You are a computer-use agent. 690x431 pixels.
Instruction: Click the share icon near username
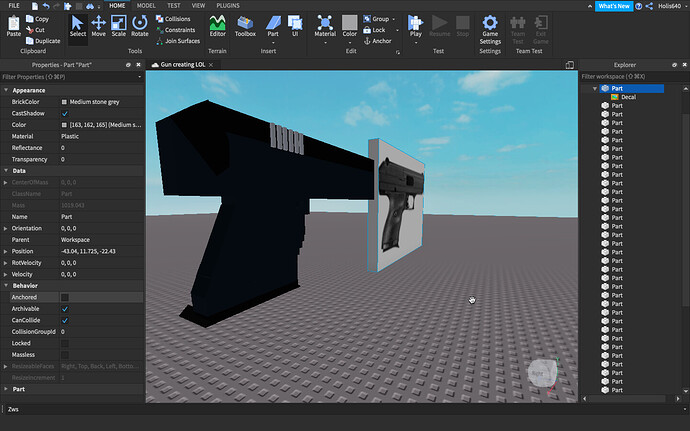[x=649, y=6]
